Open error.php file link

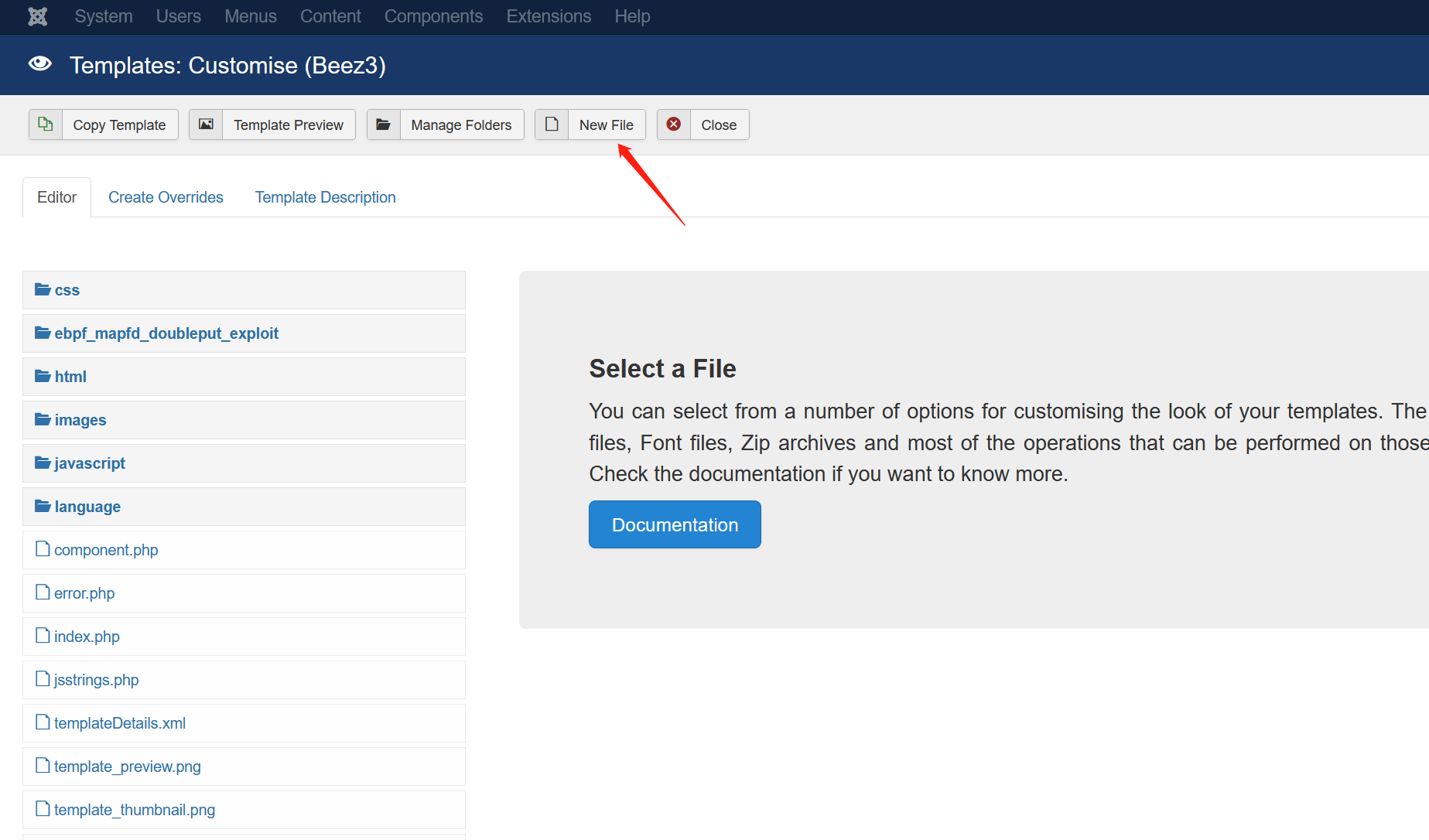tap(84, 593)
